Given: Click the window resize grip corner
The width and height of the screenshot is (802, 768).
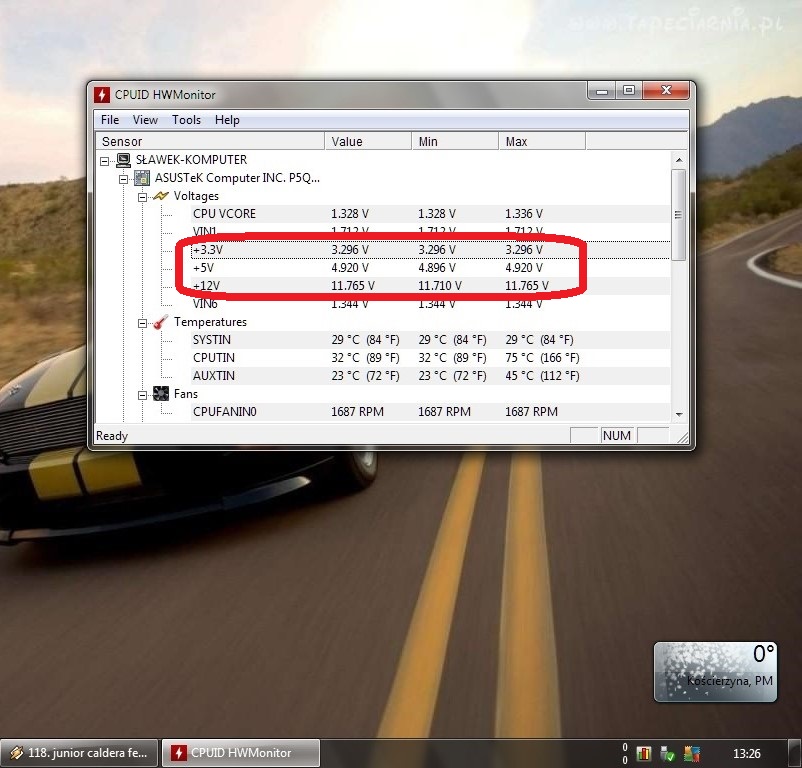Looking at the screenshot, I should (x=682, y=437).
